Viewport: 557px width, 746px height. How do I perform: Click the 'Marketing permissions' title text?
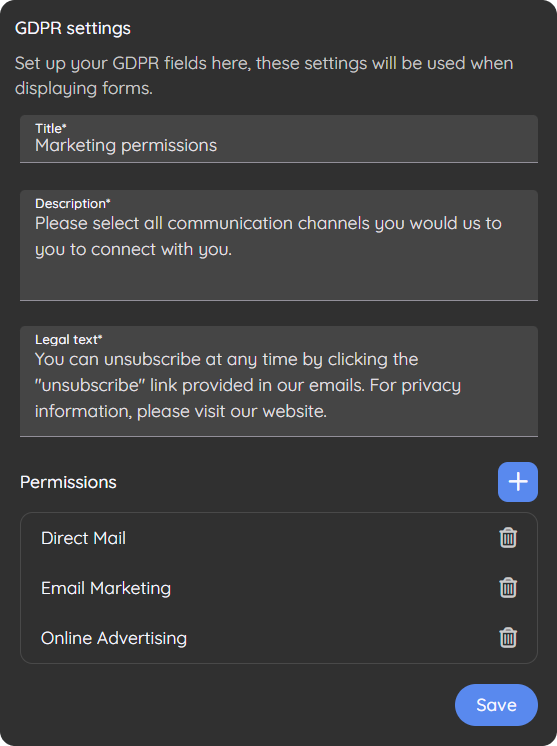click(126, 146)
